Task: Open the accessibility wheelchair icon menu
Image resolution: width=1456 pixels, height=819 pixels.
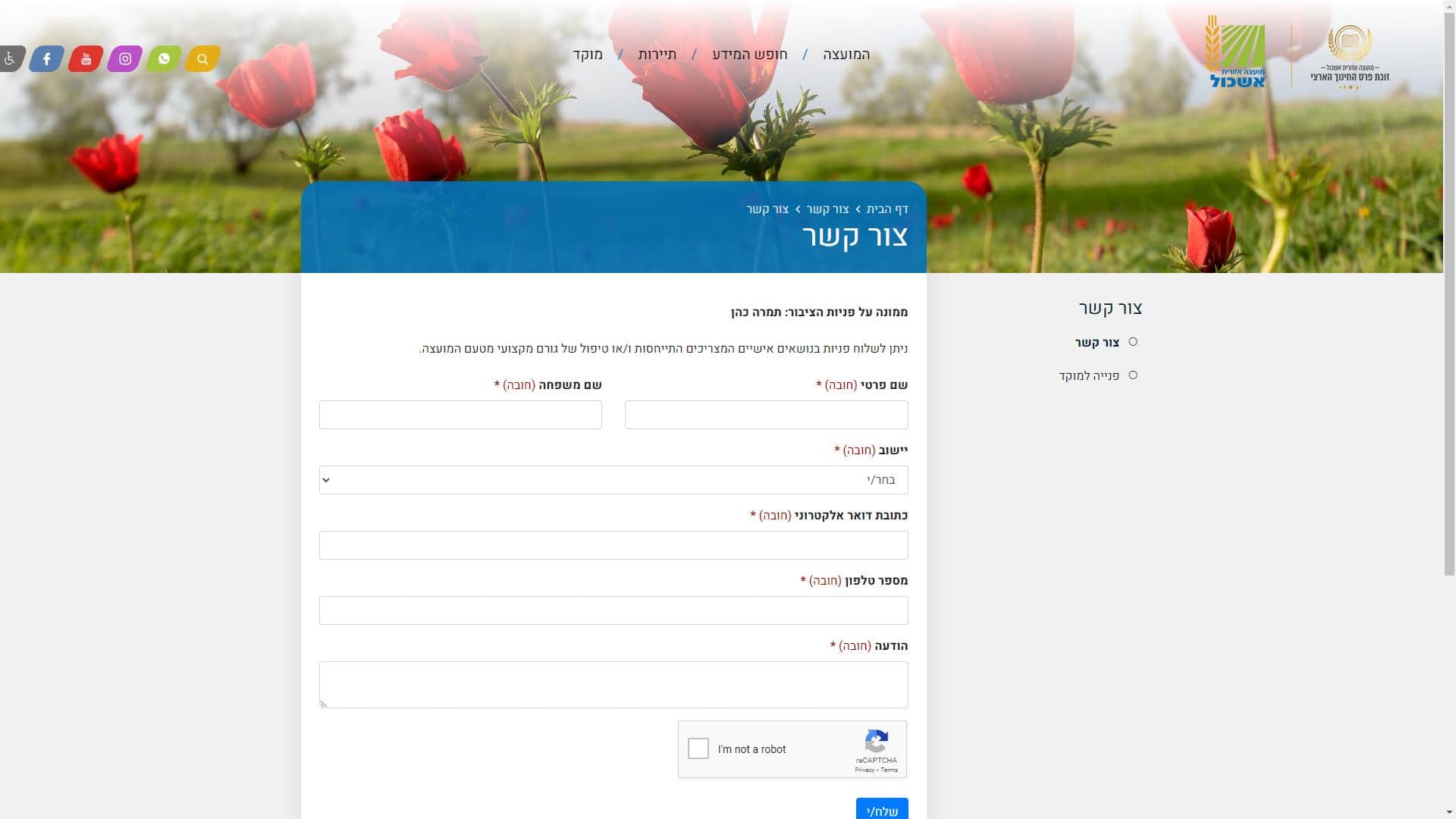Action: [x=11, y=58]
